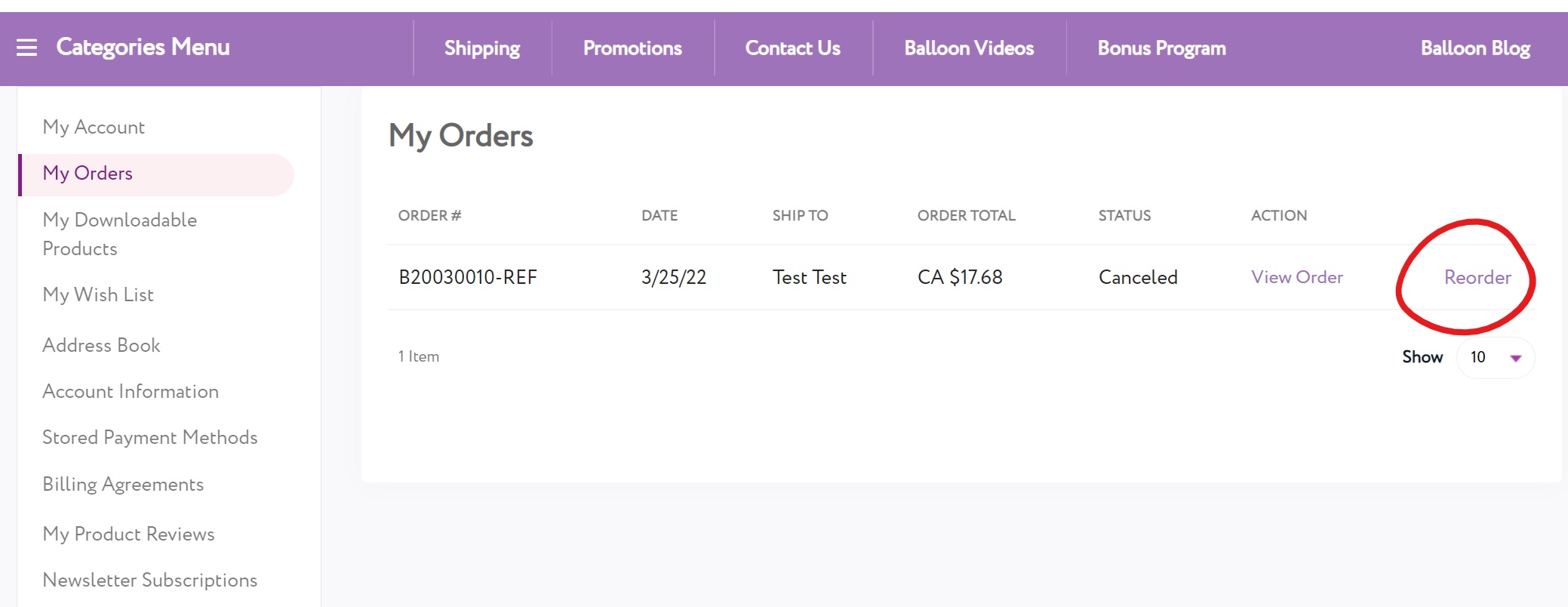1568x607 pixels.
Task: Open the Balloon Blog link
Action: [x=1474, y=48]
